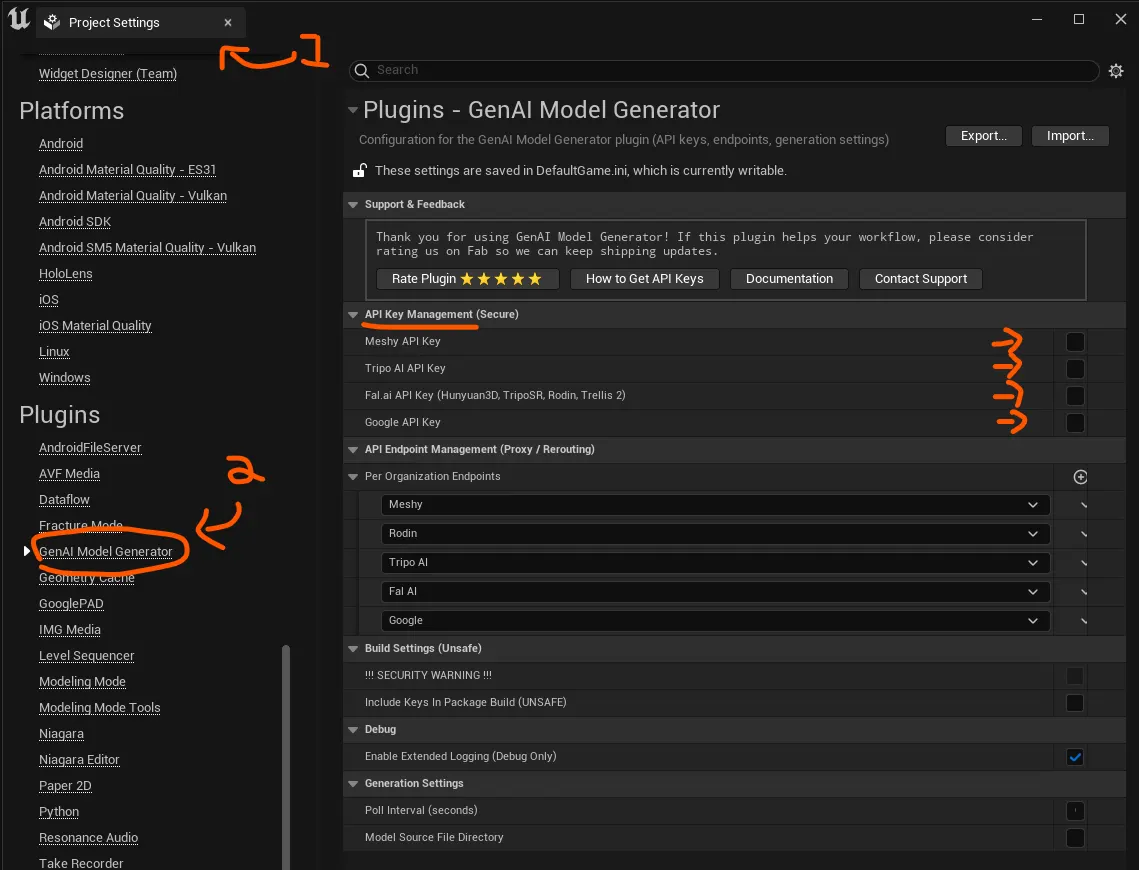Select Android SM5 Material Quality - Vulkan
Image resolution: width=1139 pixels, height=870 pixels.
(147, 248)
